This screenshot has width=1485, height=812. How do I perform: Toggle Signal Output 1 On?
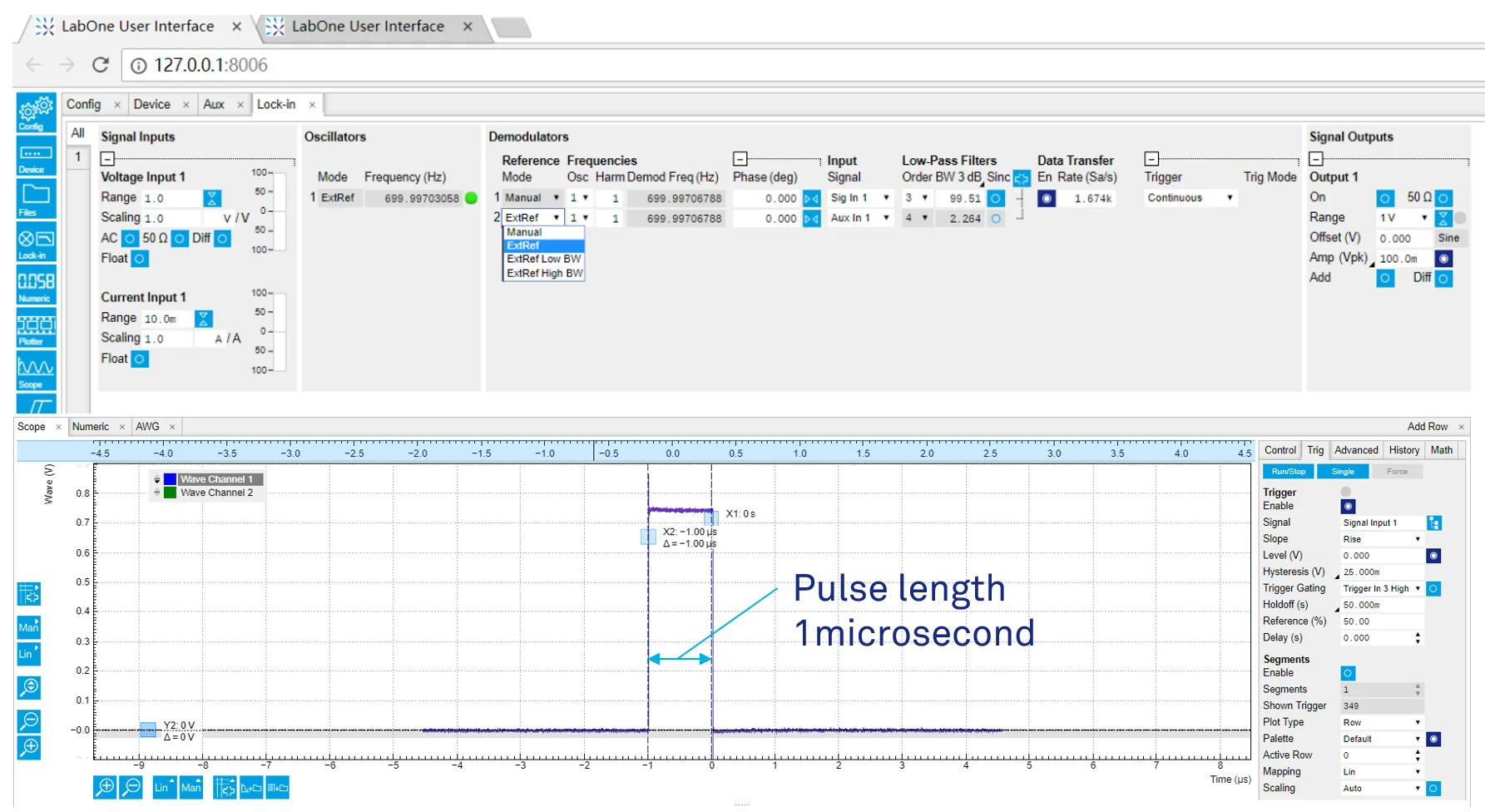click(1385, 198)
